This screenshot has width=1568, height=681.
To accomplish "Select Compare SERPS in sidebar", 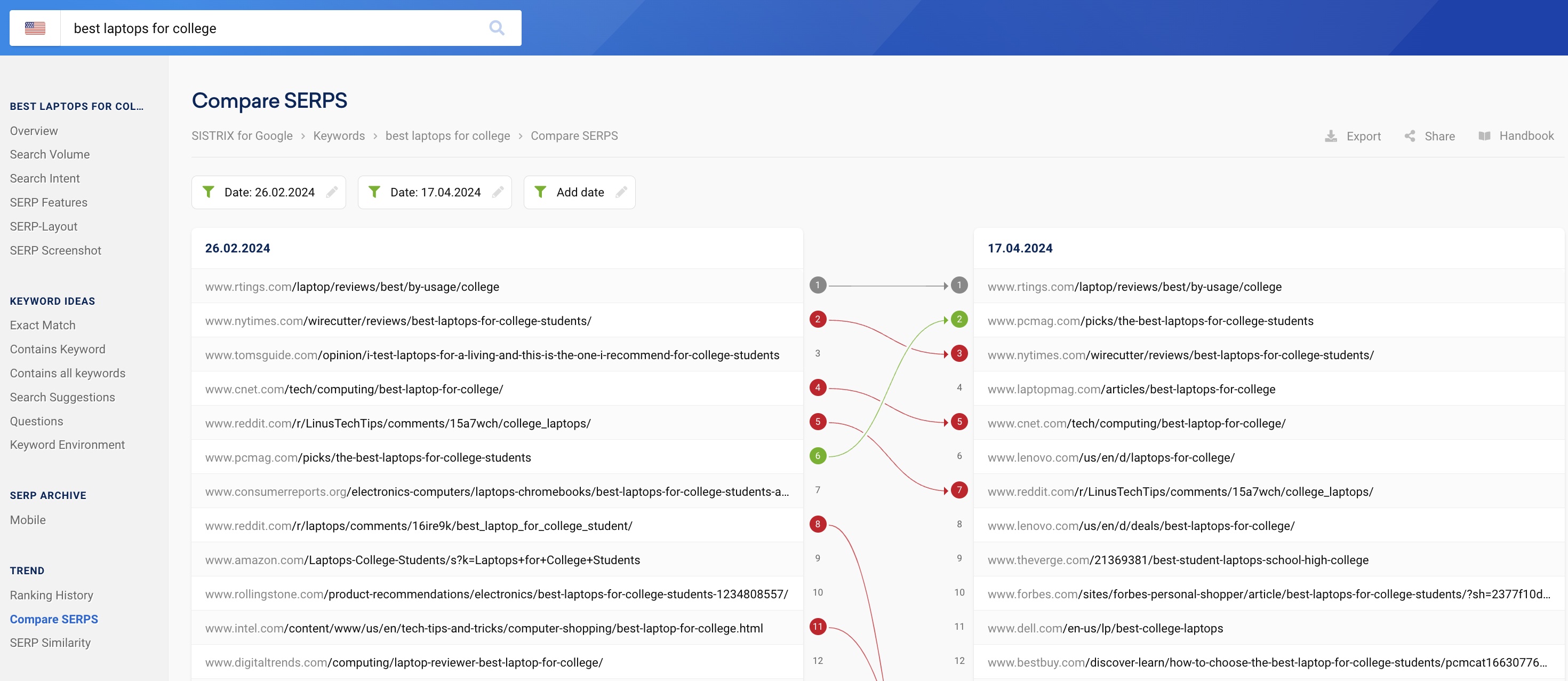I will (x=53, y=620).
